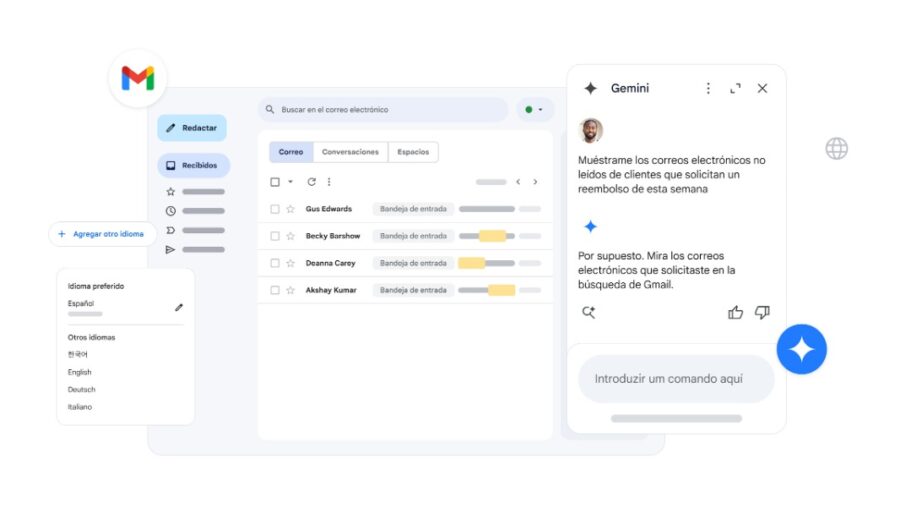The height and width of the screenshot is (507, 900).
Task: Open the sent messages sidebar icon
Action: tap(170, 250)
